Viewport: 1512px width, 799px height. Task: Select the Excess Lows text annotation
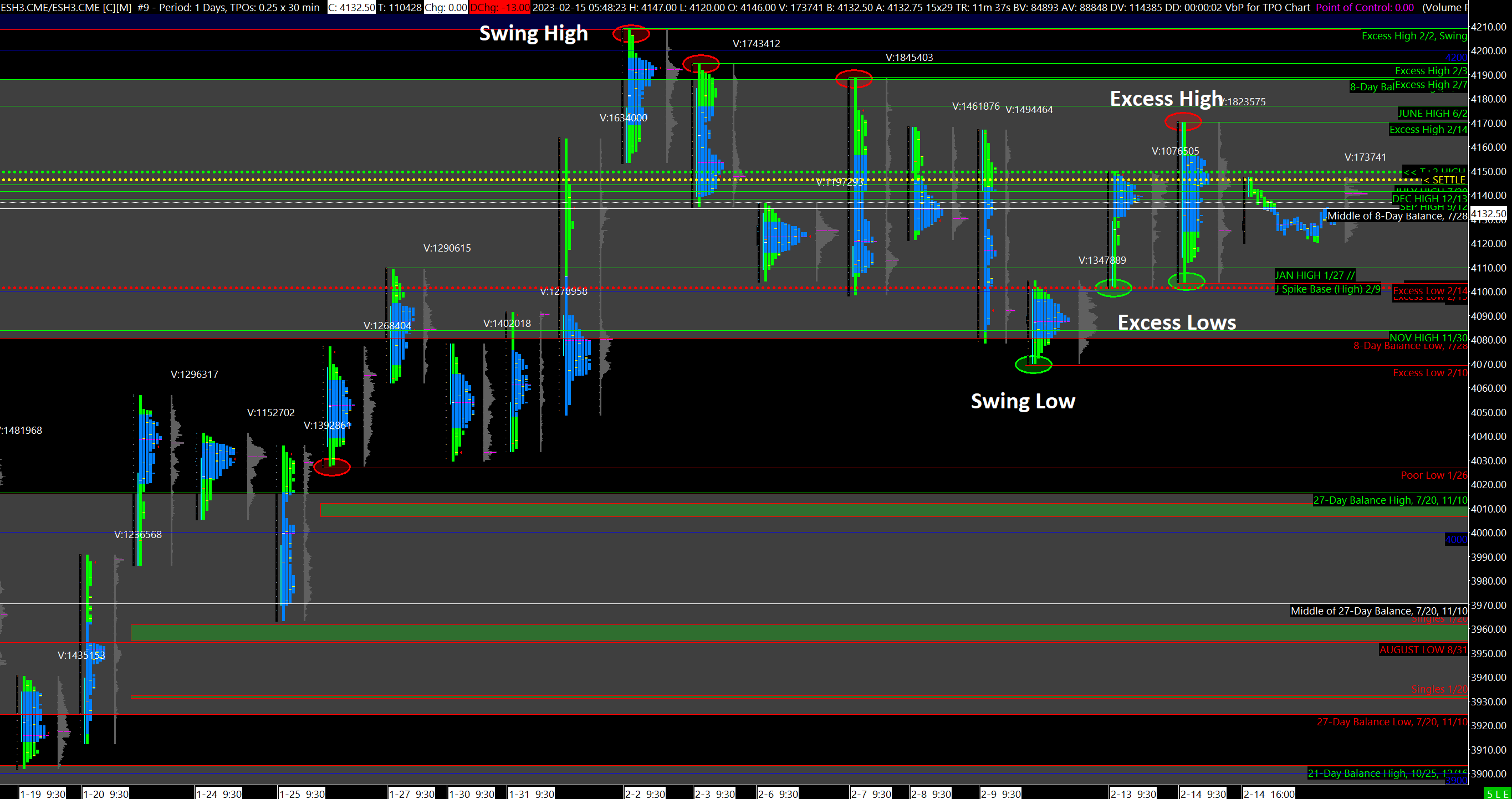(x=1176, y=322)
